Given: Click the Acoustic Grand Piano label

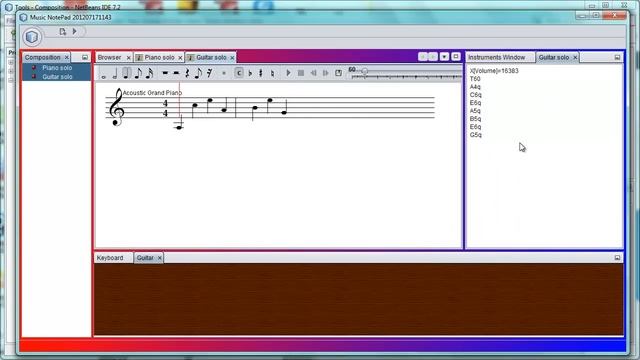Looking at the screenshot, I should pyautogui.click(x=152, y=93).
